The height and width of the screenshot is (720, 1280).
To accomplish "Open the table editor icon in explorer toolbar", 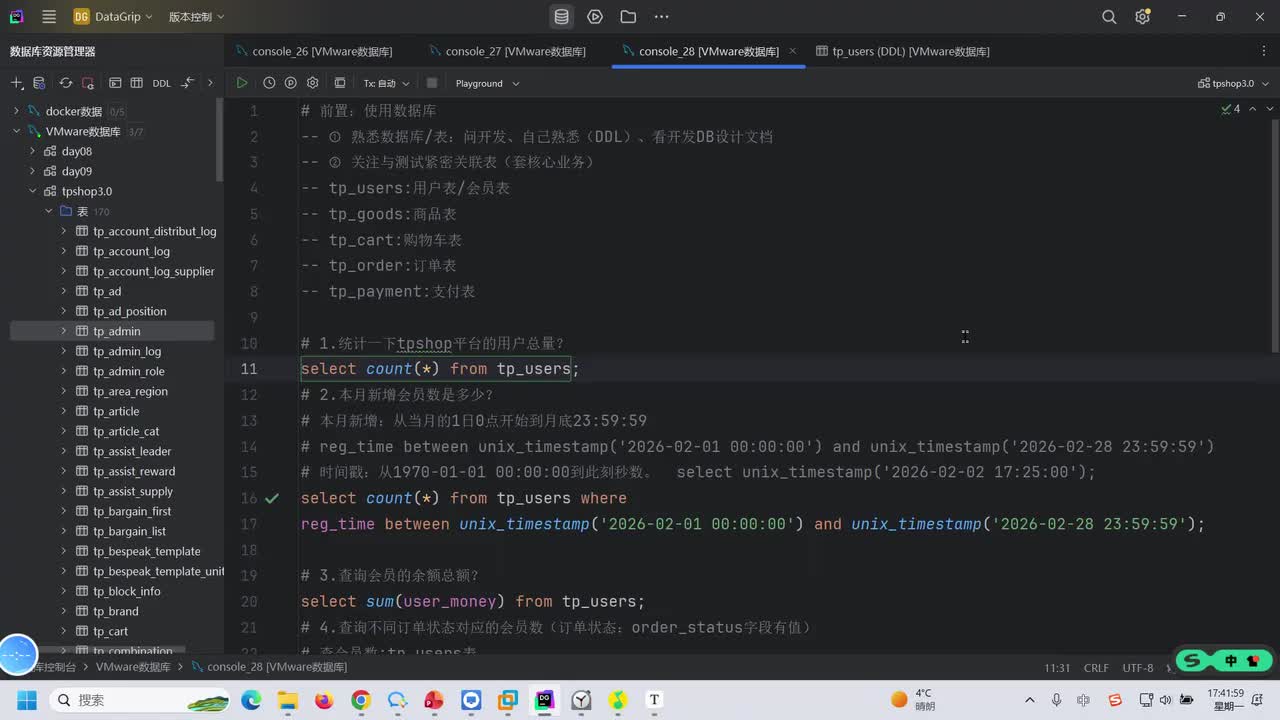I will click(137, 83).
